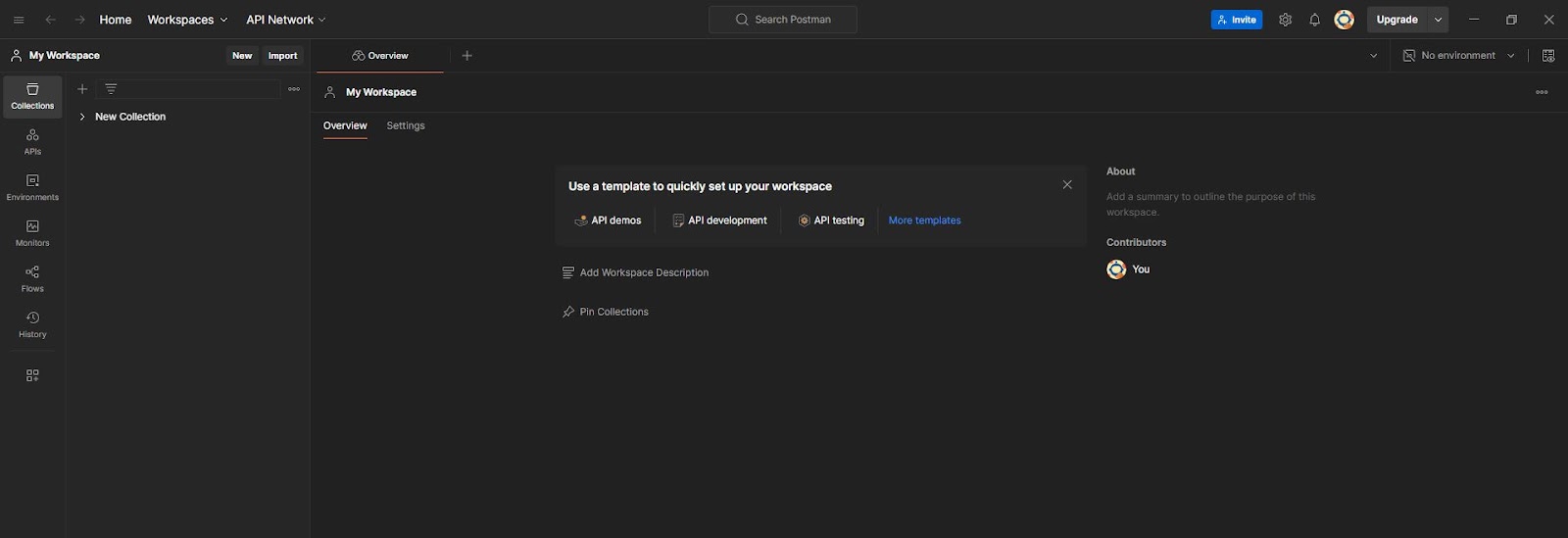
Task: Click the About summary placeholder text
Action: 1211,204
